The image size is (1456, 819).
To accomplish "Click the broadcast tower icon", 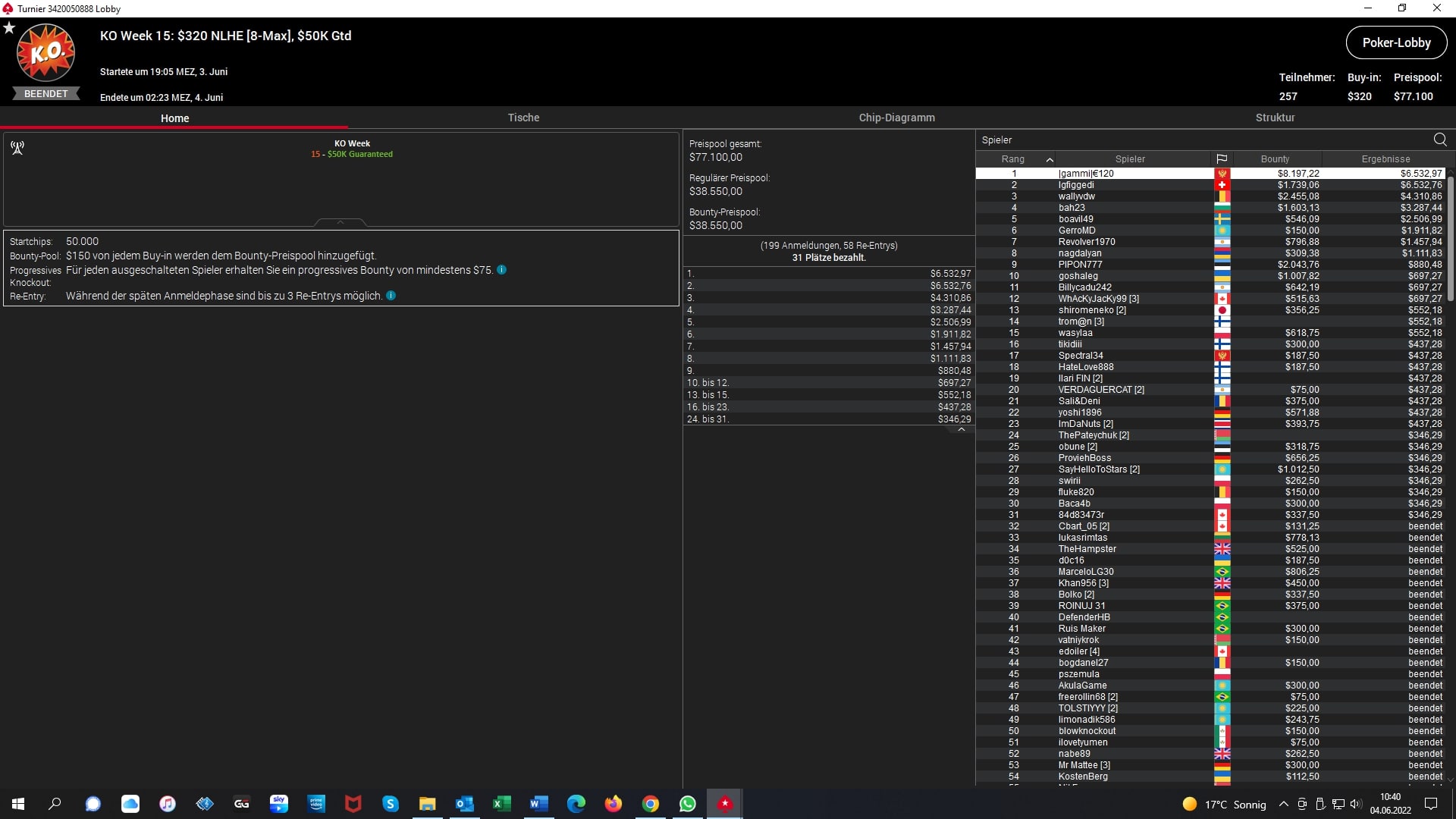I will coord(17,148).
